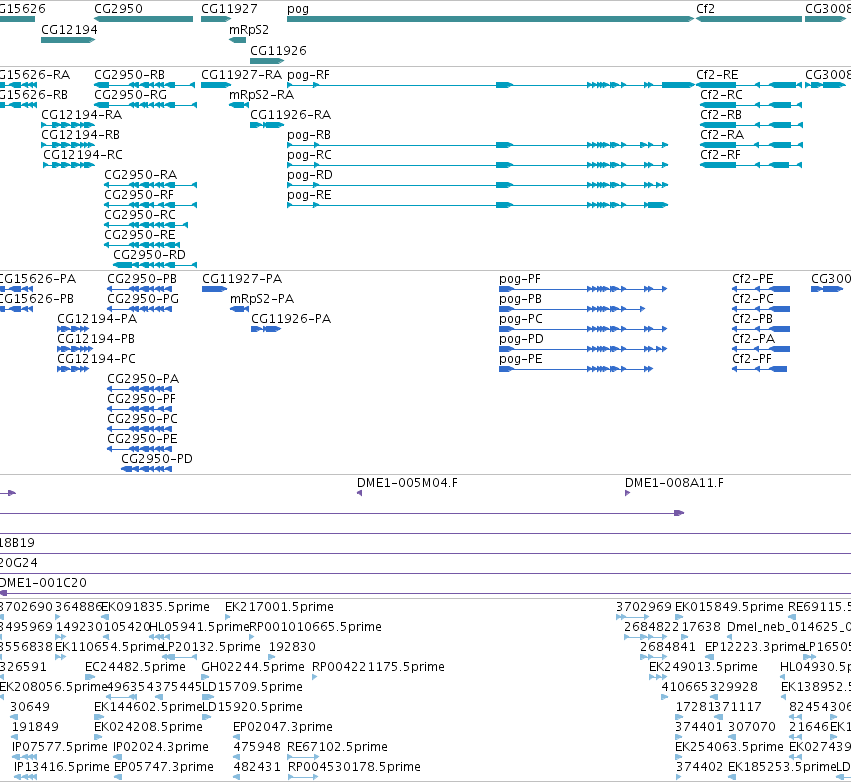Click transcript Cf2-RA
Viewport: 851px width, 782px height.
point(751,145)
